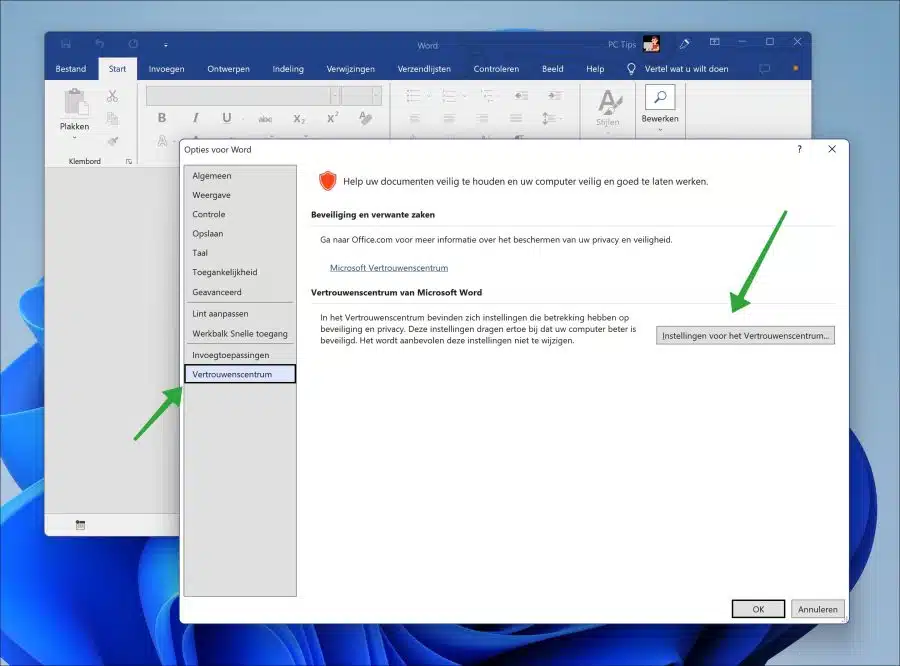Click the 'Vertel wat u wilt doen' box

coord(678,69)
